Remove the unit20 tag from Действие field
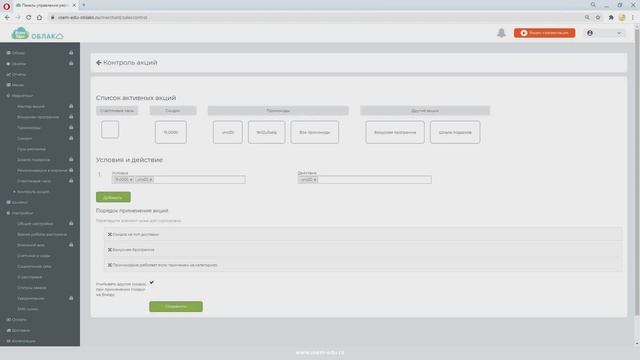This screenshot has height=360, width=640. (315, 180)
